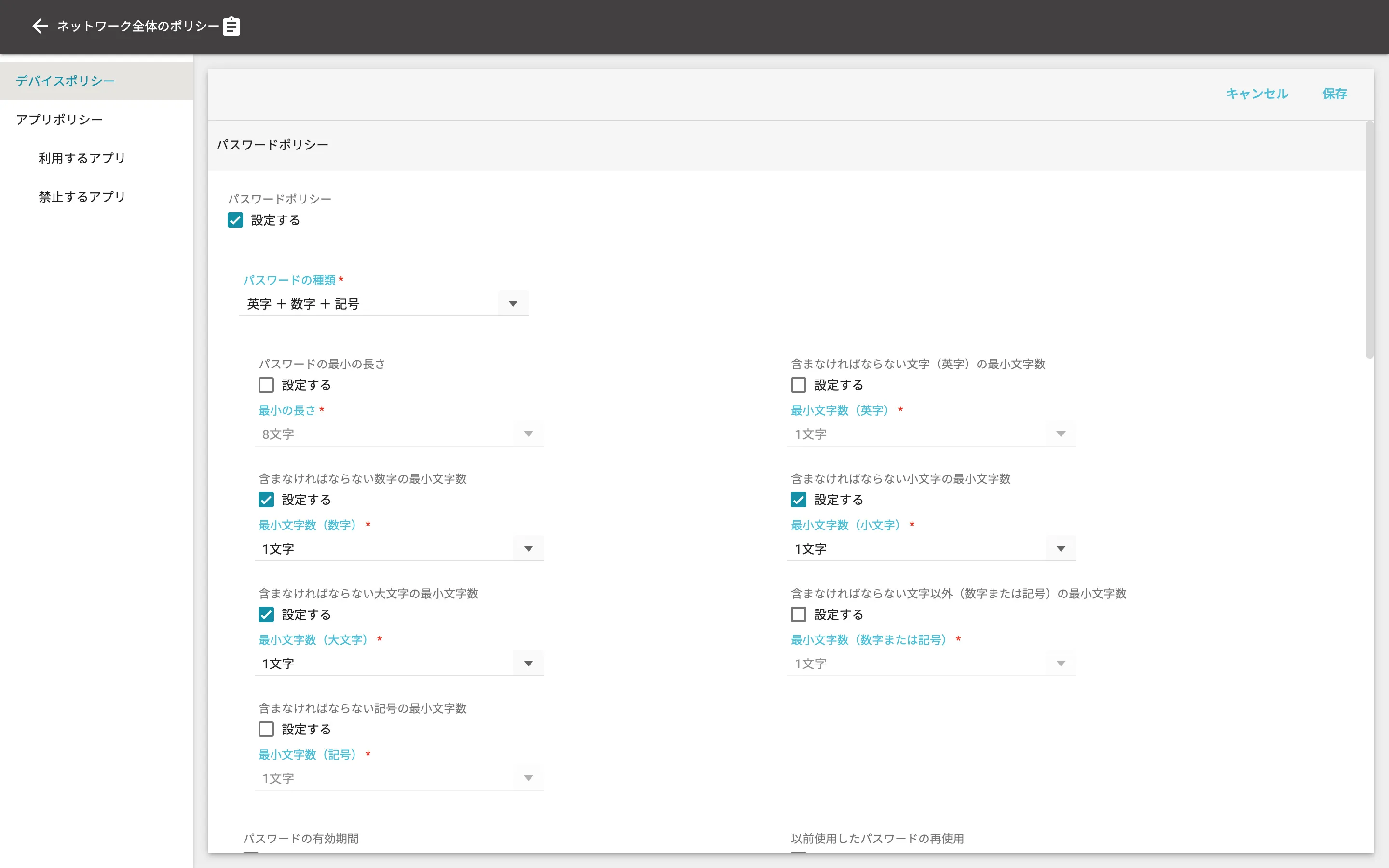Enable 含まなければならない文字（英字） 設定する checkbox

pos(798,385)
